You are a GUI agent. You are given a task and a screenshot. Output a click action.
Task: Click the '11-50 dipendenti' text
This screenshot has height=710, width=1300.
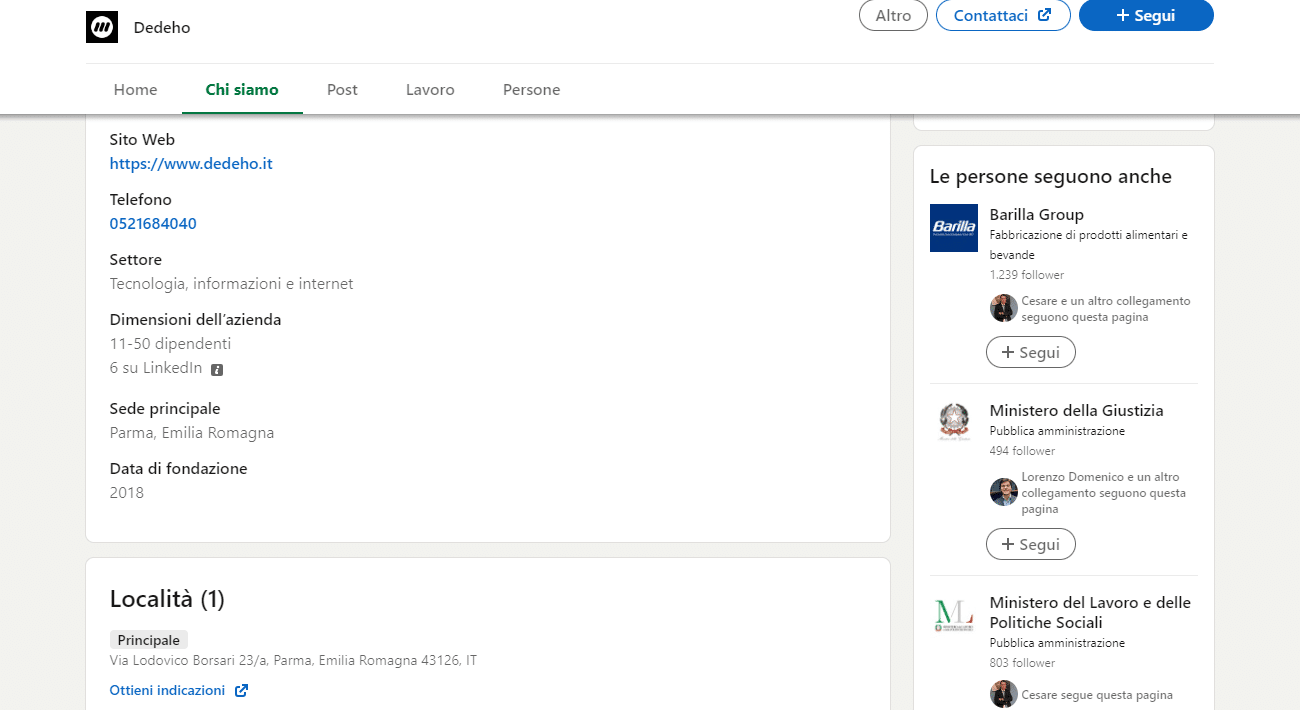click(x=170, y=343)
